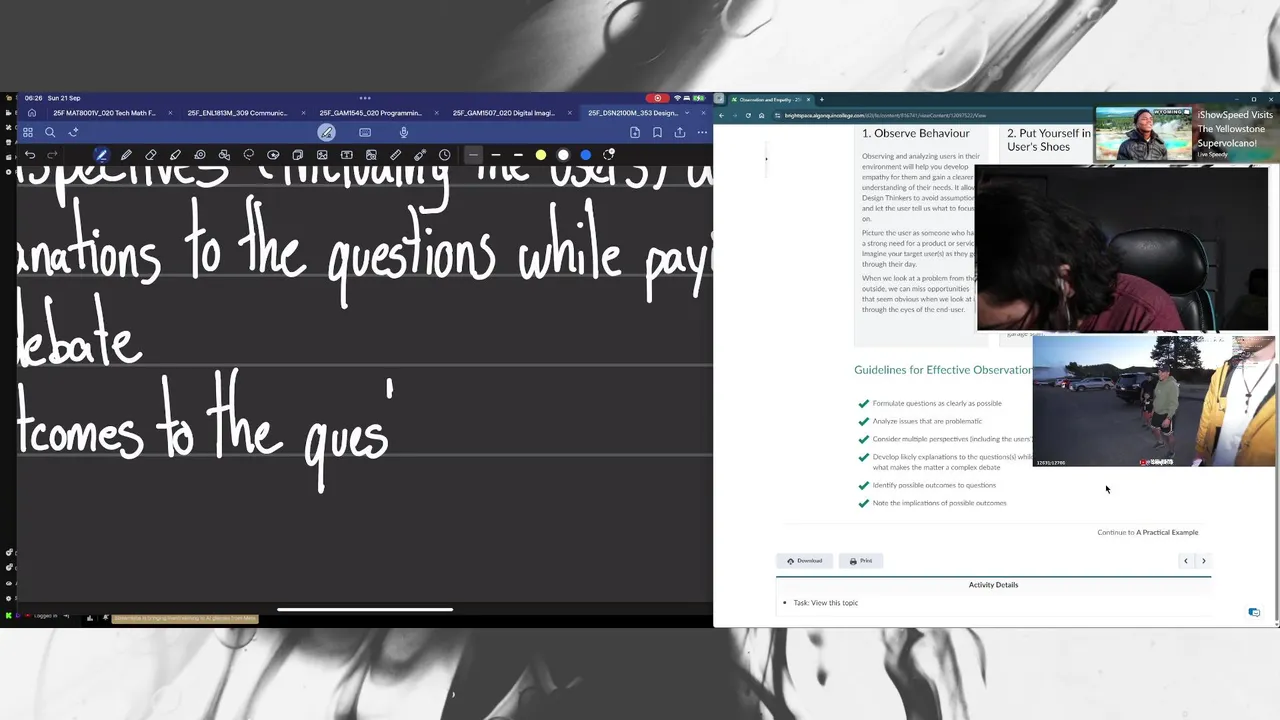Select the fountain pen tool
The image size is (1280, 720).
101,155
